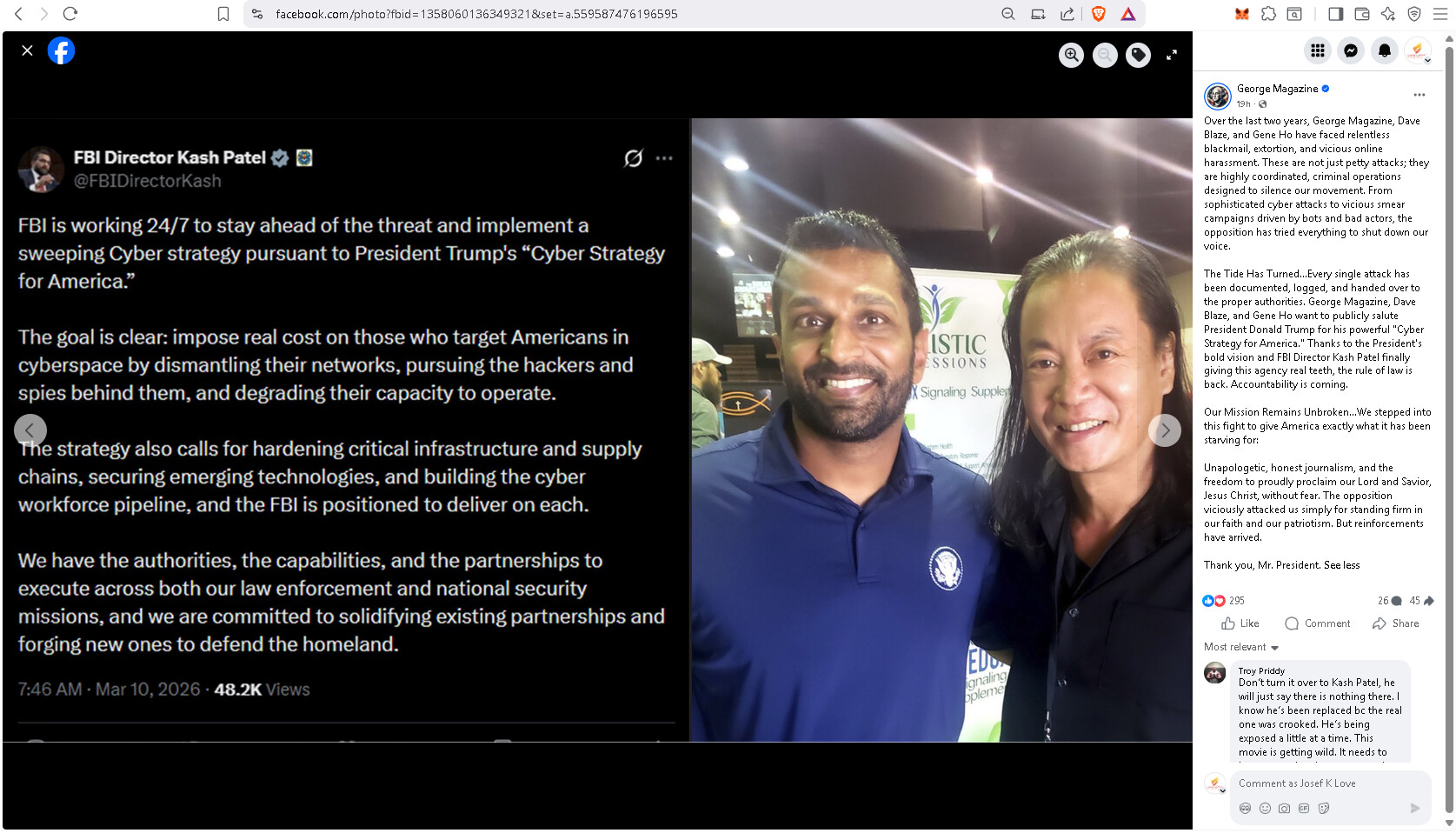This screenshot has height=833, width=1456.
Task: Zoom in on the photo
Action: [x=1071, y=55]
